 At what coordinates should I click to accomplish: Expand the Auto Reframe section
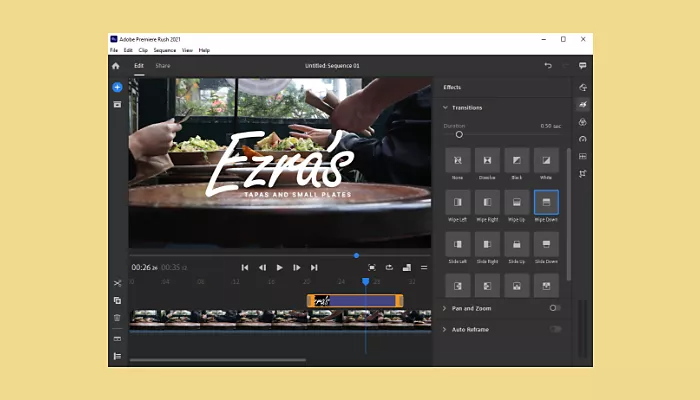[x=445, y=329]
